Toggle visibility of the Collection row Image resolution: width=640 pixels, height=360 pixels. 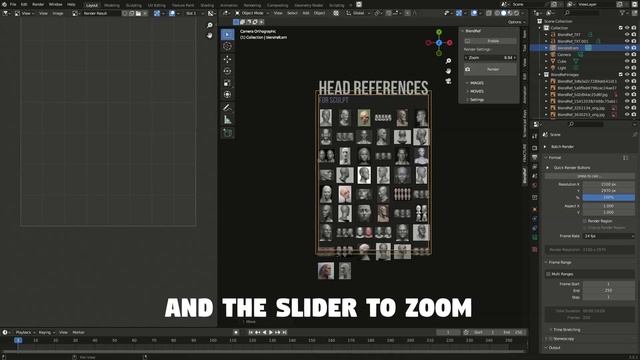click(x=627, y=28)
